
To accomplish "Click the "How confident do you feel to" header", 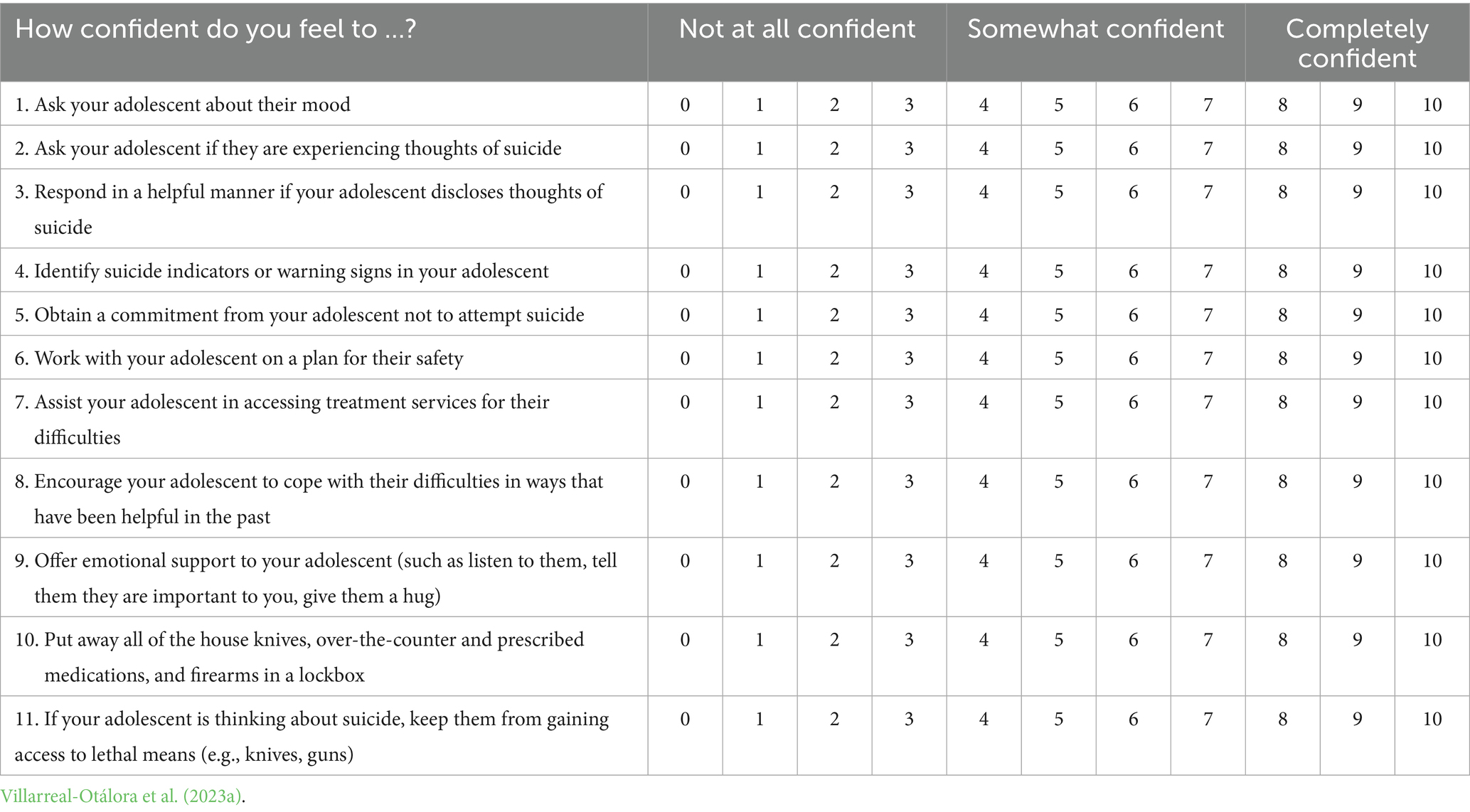I will [215, 29].
